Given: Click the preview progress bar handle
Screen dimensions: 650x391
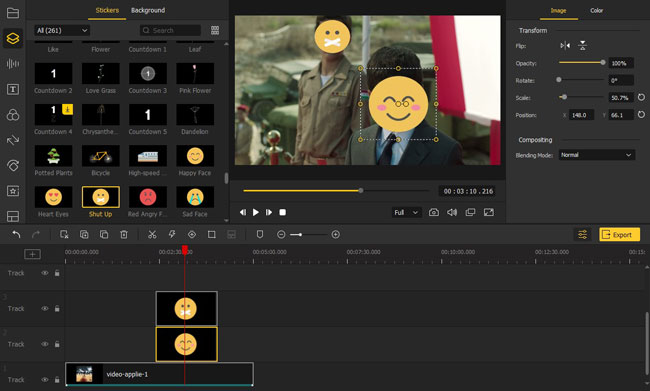Looking at the screenshot, I should (361, 191).
